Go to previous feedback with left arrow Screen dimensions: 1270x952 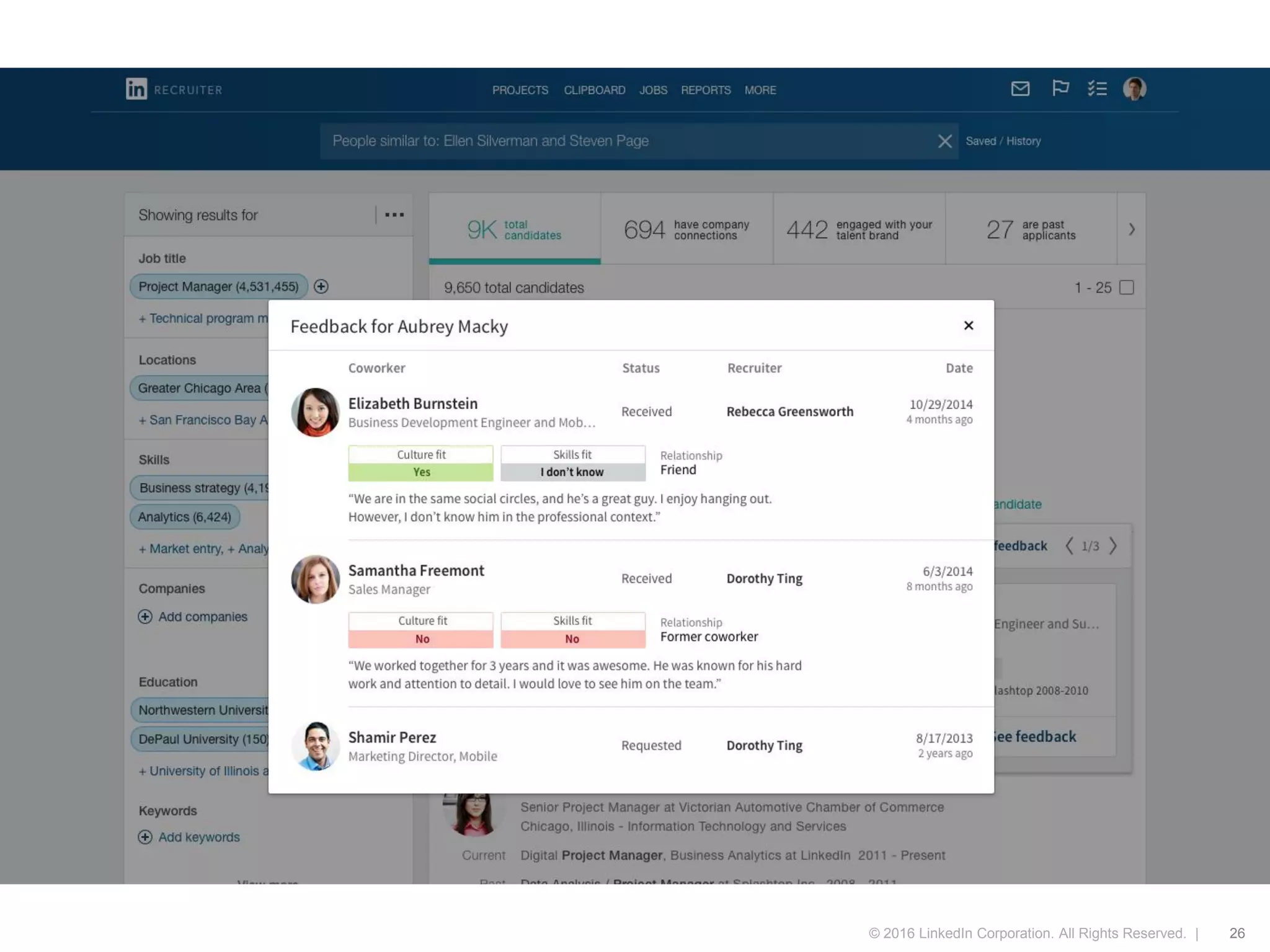(1069, 546)
